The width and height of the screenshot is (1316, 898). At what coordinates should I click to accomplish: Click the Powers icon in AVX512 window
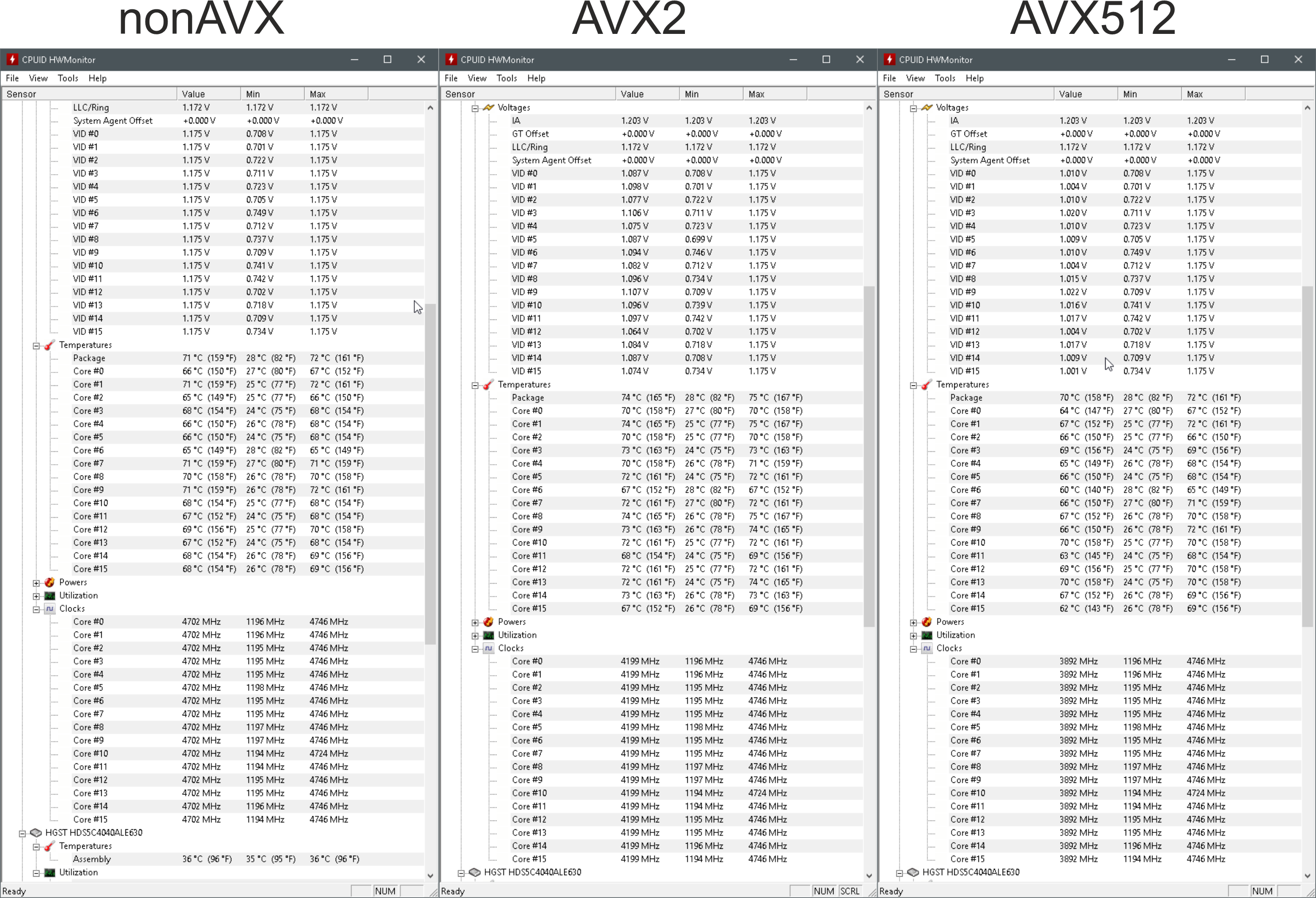point(926,622)
